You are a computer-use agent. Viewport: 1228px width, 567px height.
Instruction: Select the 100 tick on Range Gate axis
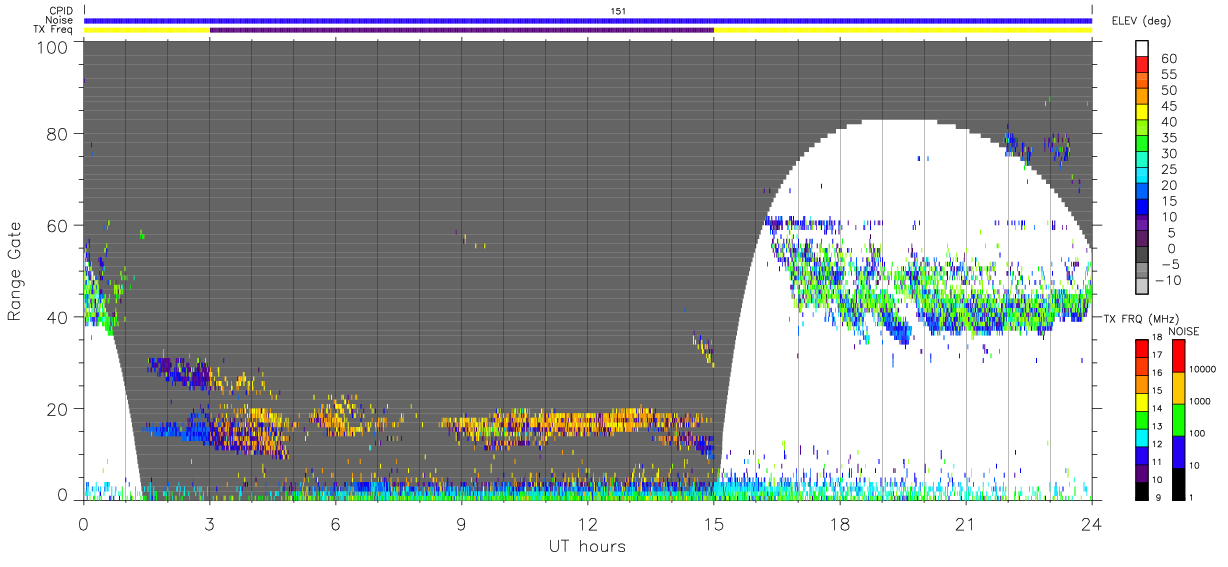52,46
